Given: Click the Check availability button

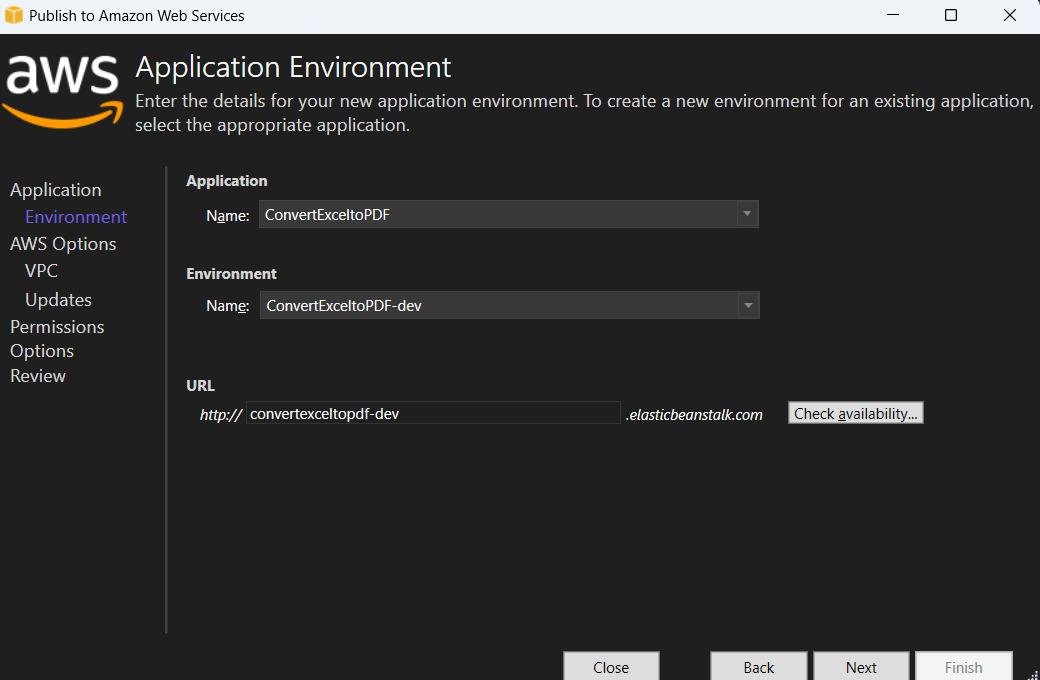Looking at the screenshot, I should tap(856, 413).
